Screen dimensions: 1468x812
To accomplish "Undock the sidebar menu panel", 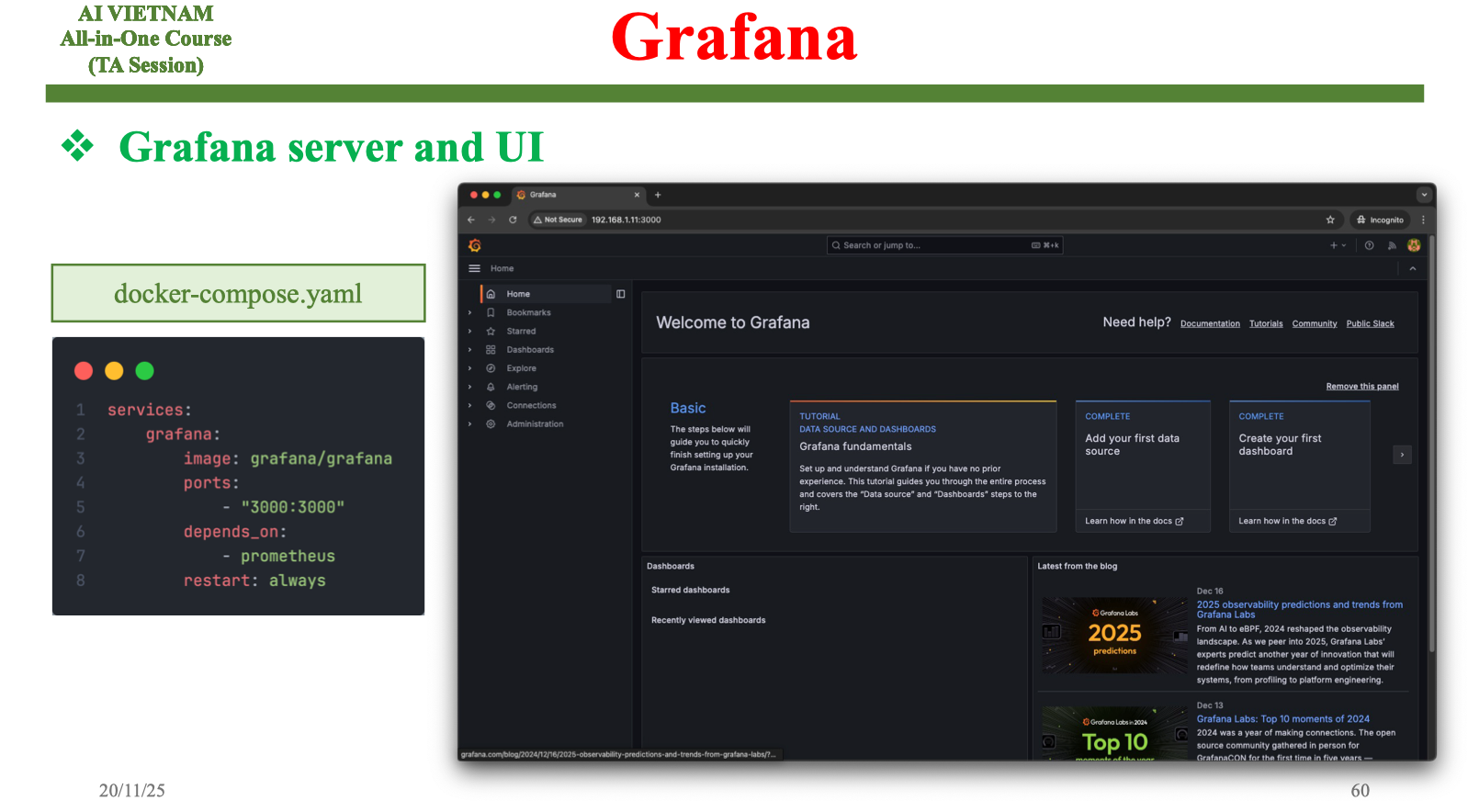I will 621,294.
